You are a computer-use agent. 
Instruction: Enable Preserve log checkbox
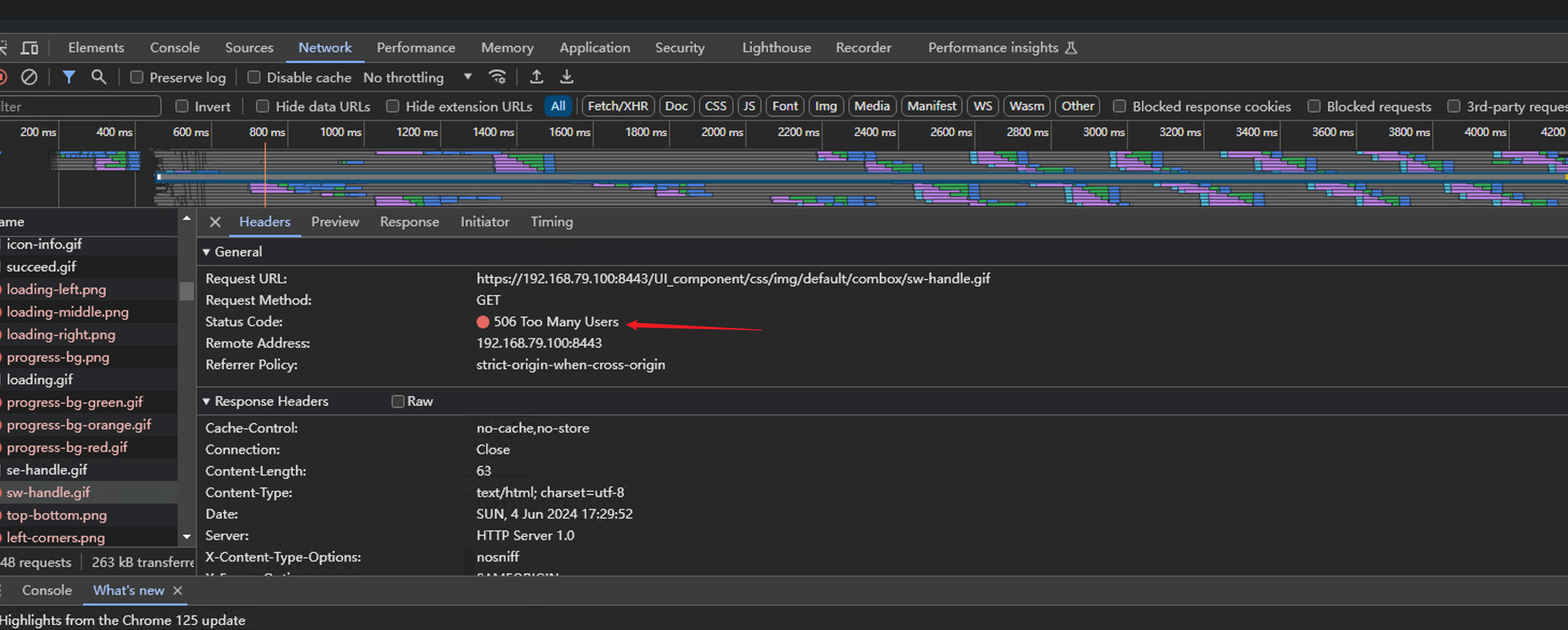click(137, 77)
